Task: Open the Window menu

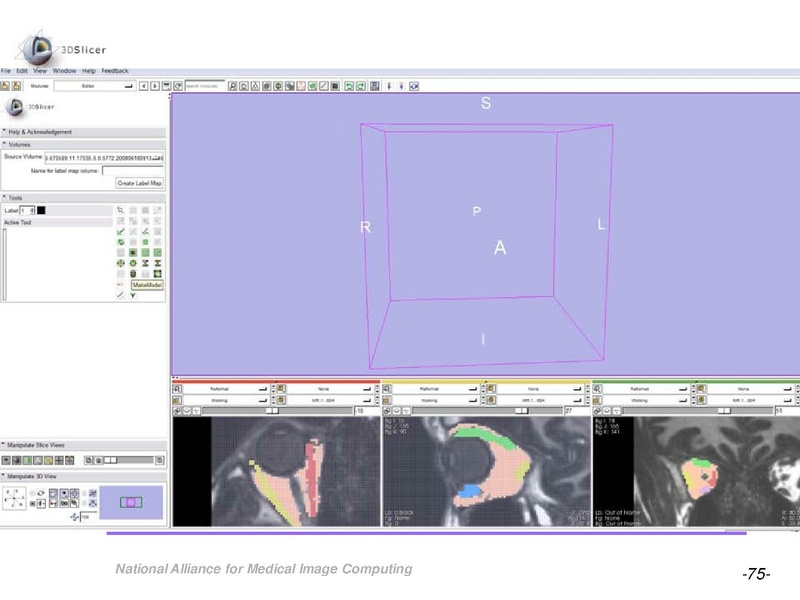Action: click(64, 71)
